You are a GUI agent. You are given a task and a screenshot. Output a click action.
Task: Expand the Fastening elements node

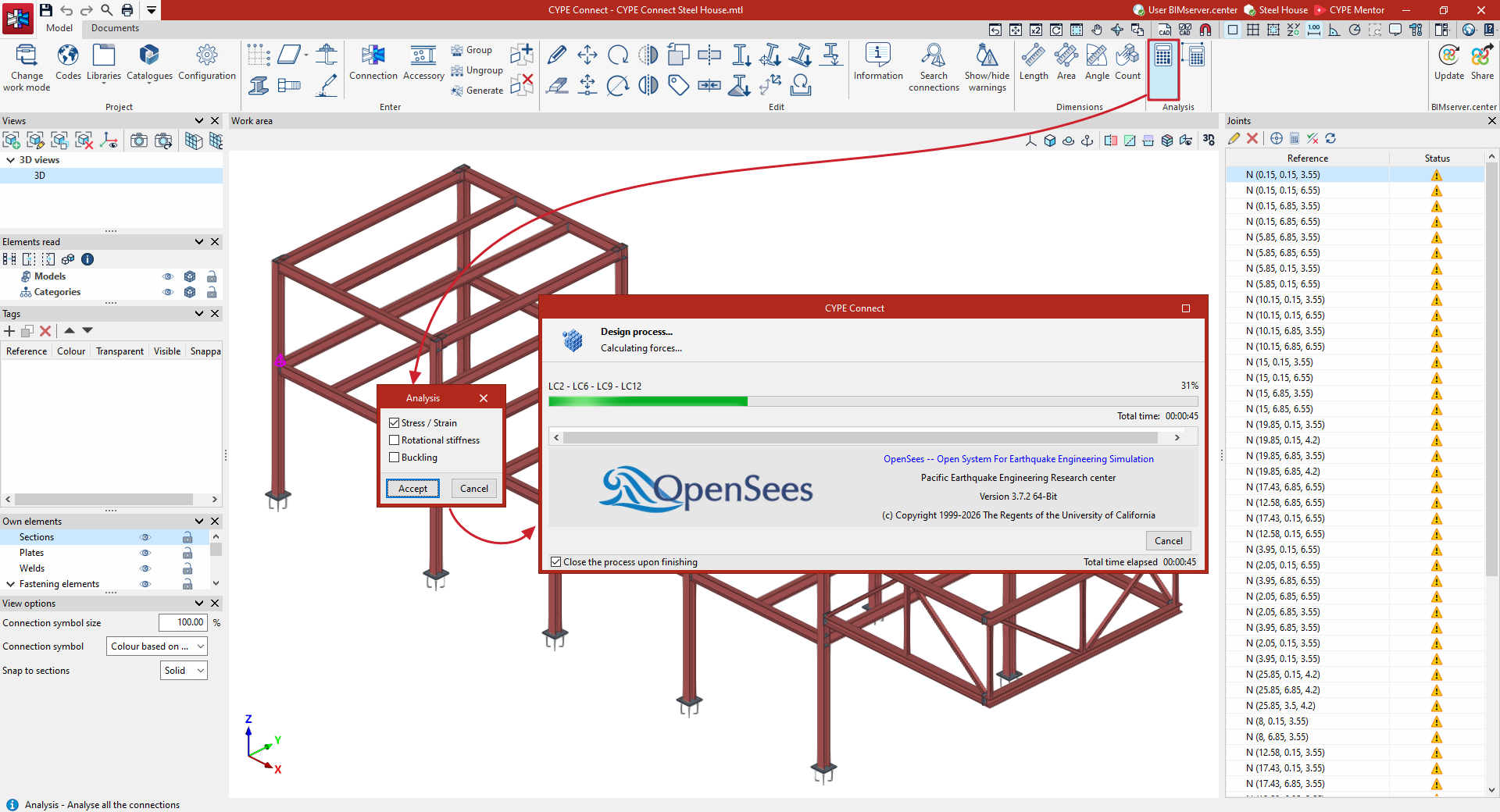point(10,584)
